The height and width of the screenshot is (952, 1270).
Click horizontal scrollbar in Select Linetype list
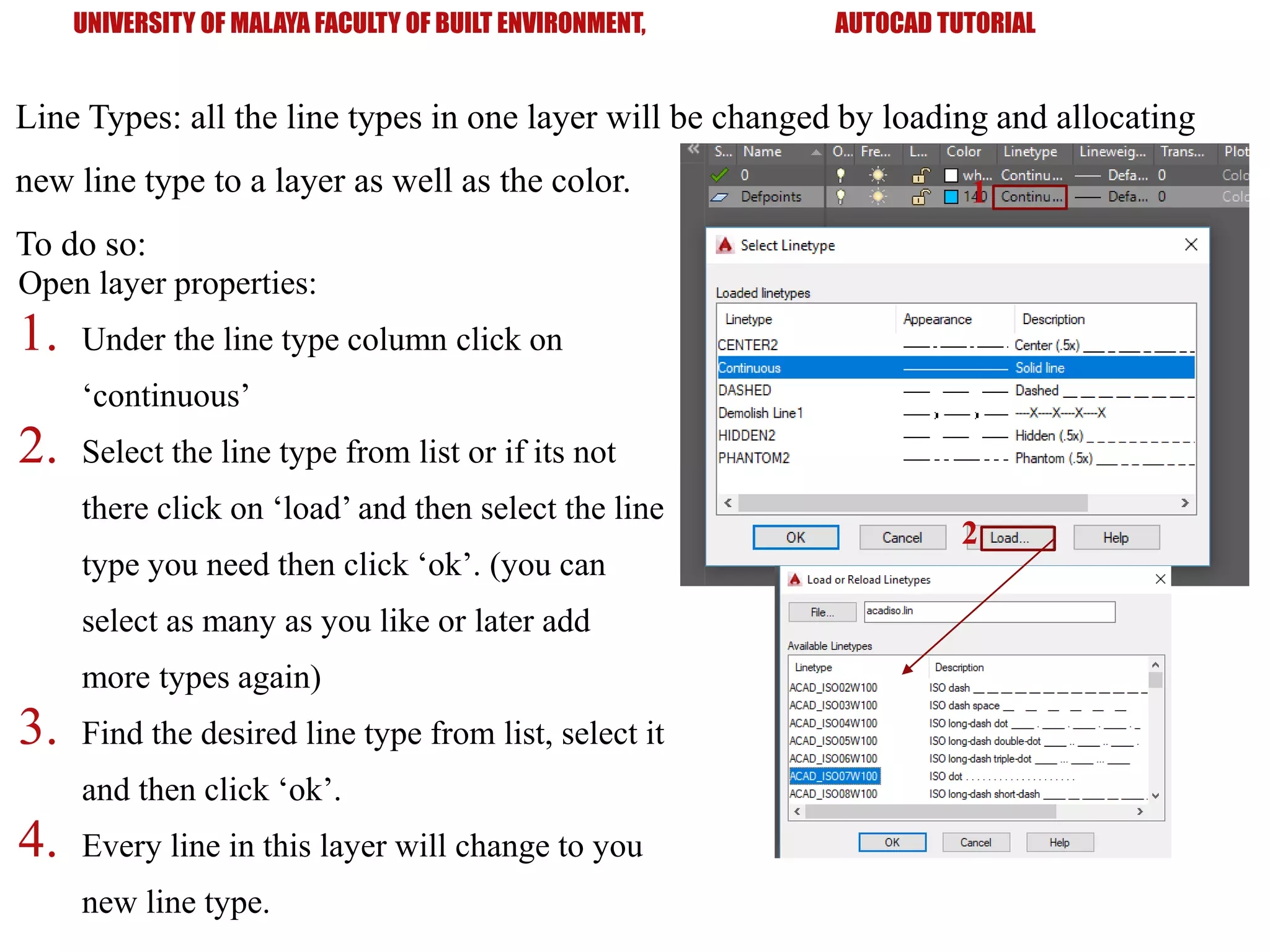[913, 503]
